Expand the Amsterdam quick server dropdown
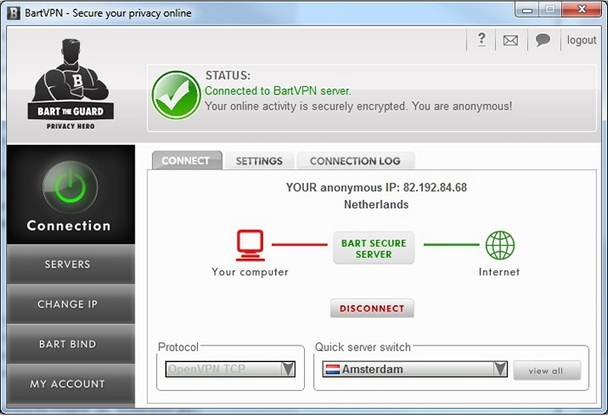 pos(415,369)
